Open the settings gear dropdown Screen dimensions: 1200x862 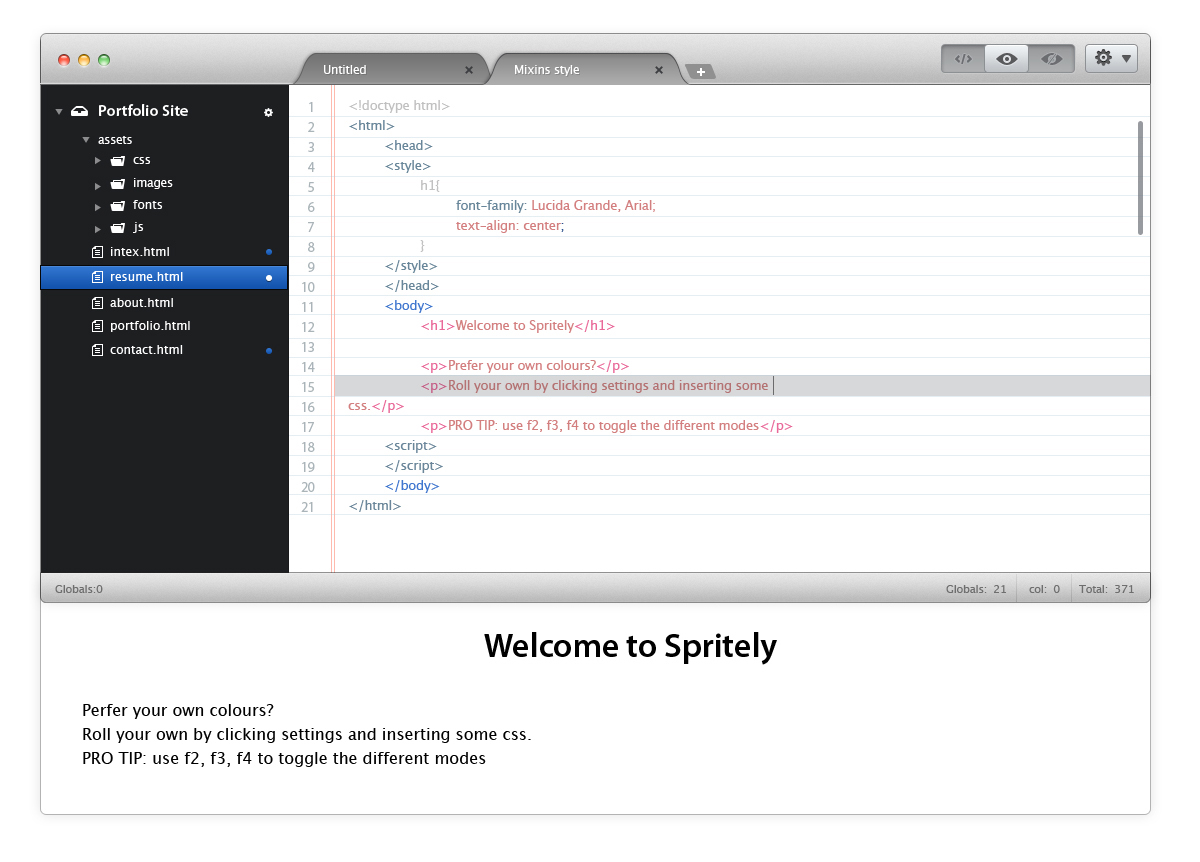[x=1111, y=59]
